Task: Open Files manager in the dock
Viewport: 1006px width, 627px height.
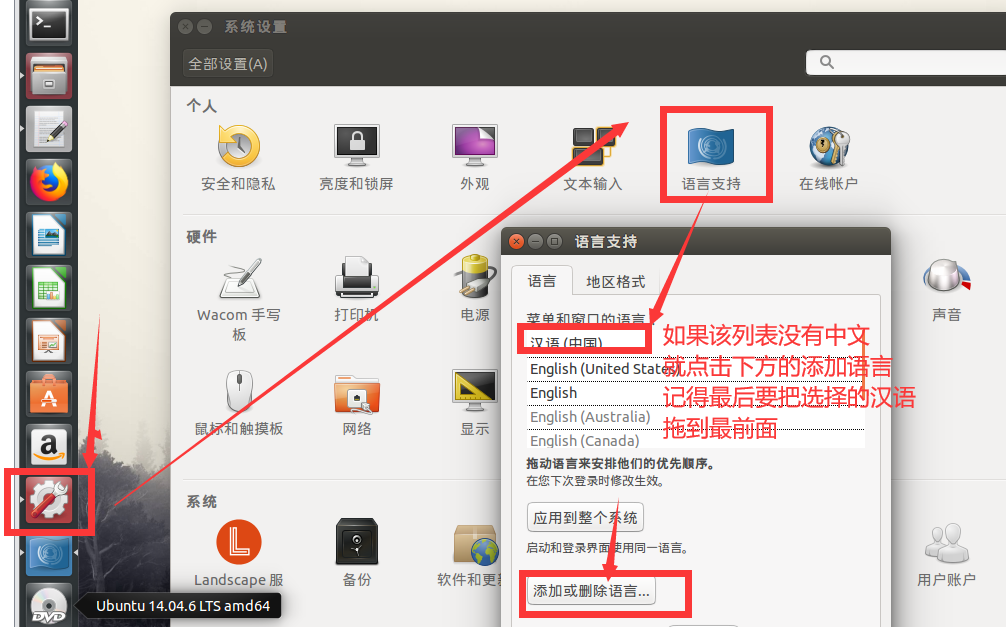Action: pyautogui.click(x=49, y=76)
